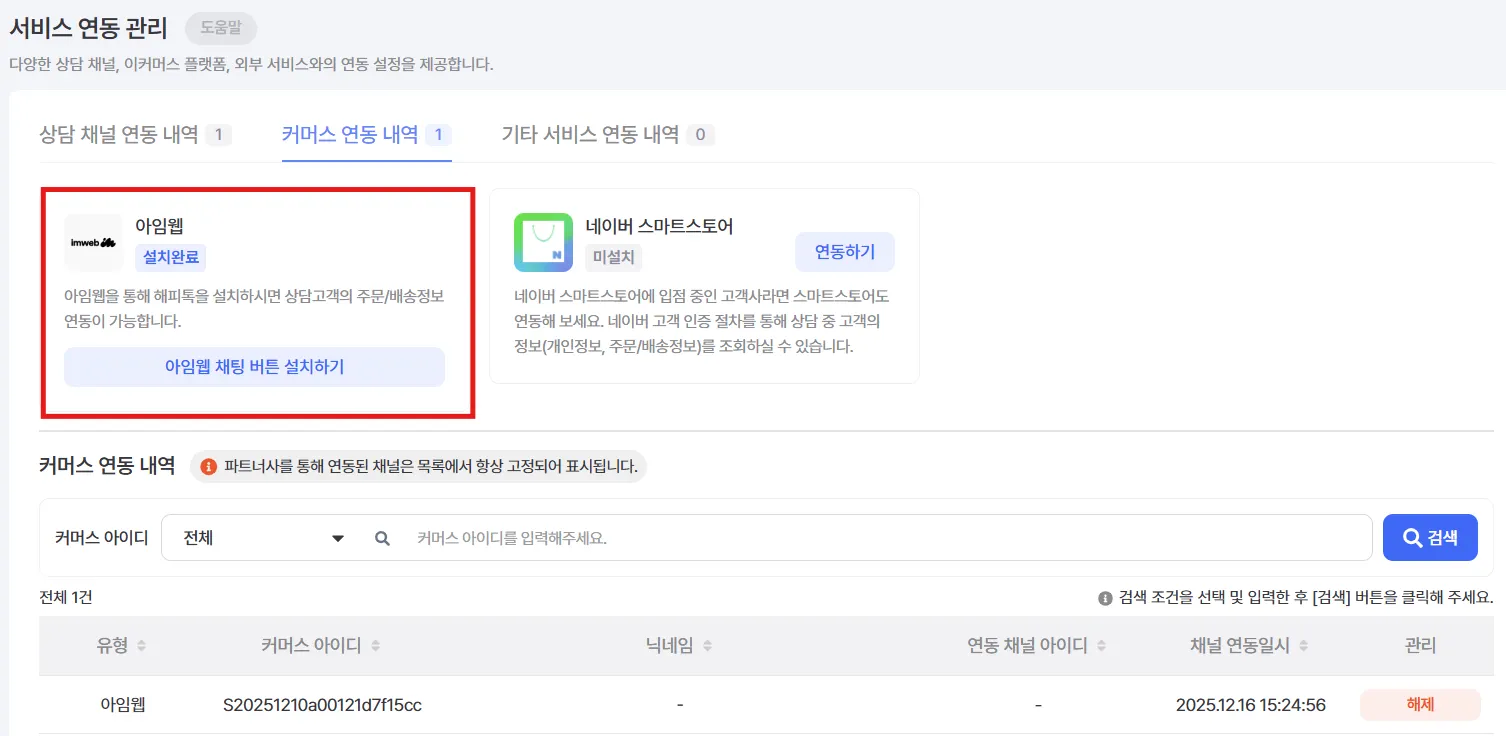Screen dimensions: 1506x736
Task: Click commerce ID S20251210a00121d7f15cc cell
Action: [322, 705]
